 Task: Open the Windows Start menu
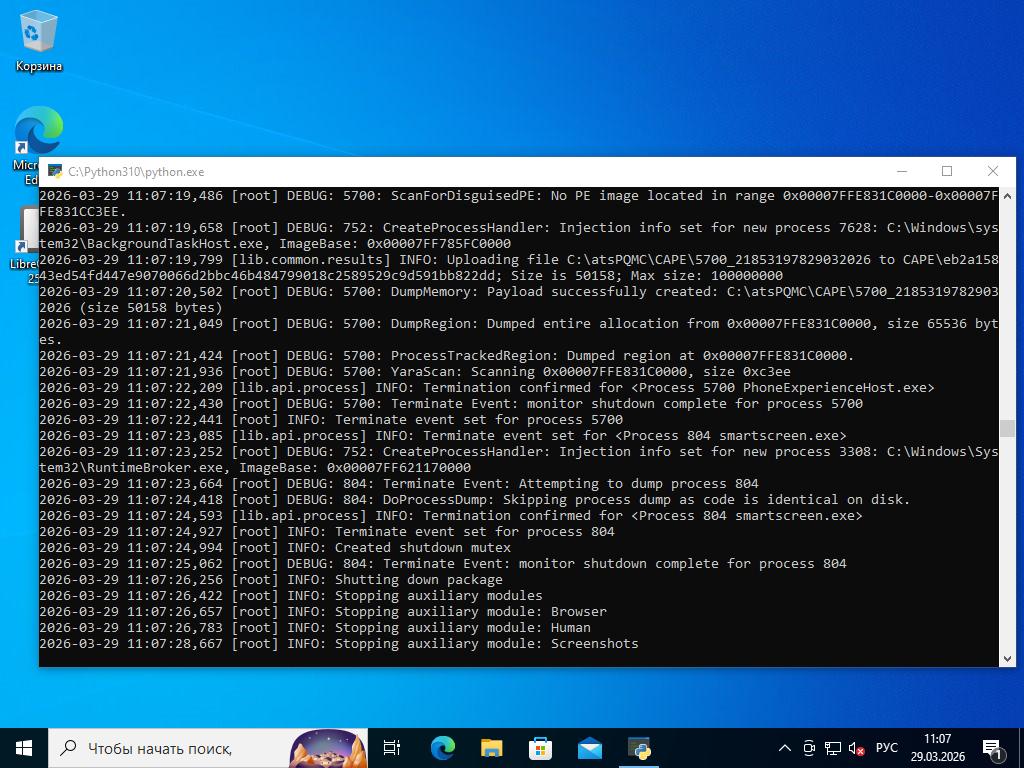pos(24,747)
